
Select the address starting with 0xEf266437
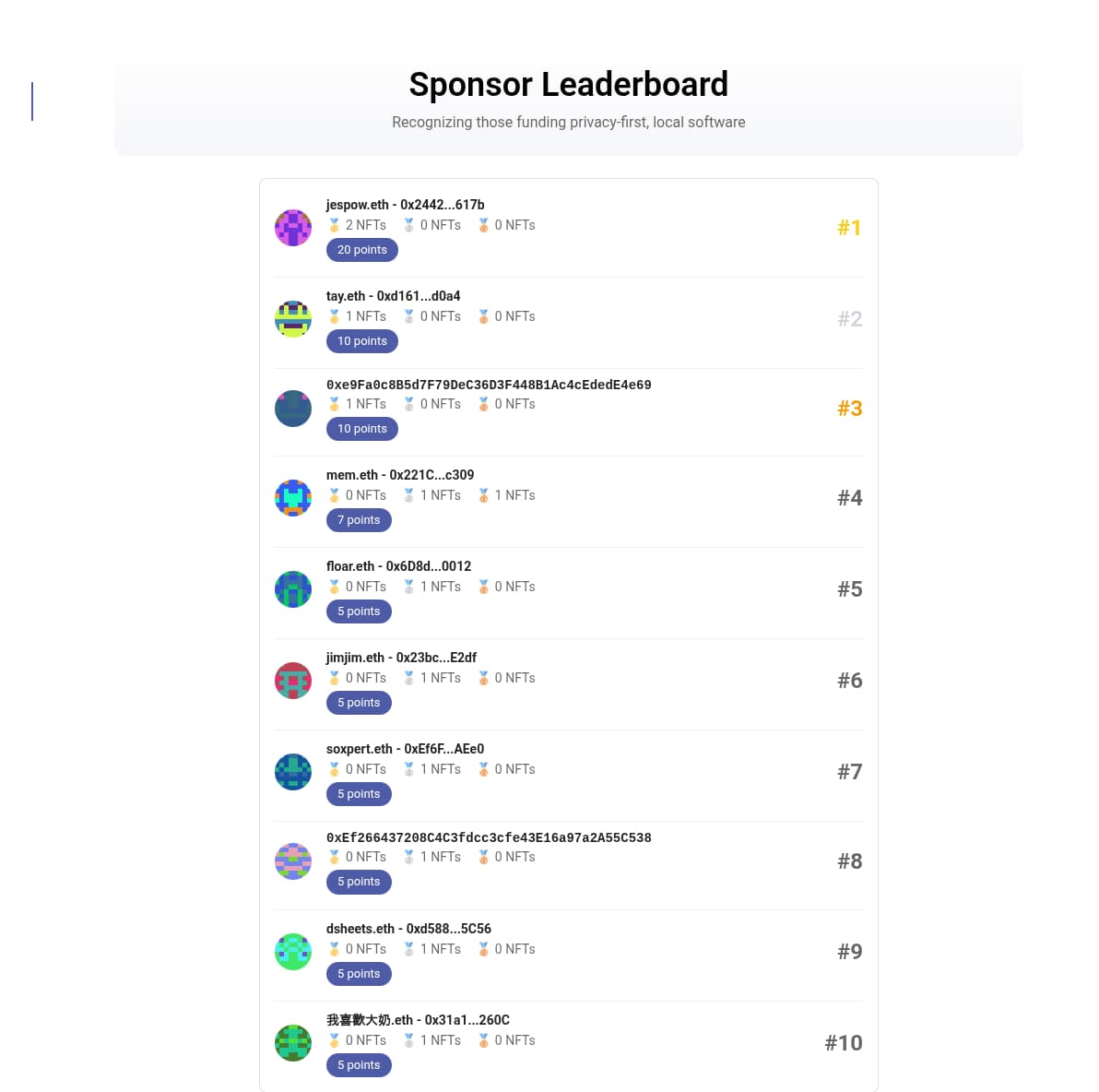(x=489, y=837)
